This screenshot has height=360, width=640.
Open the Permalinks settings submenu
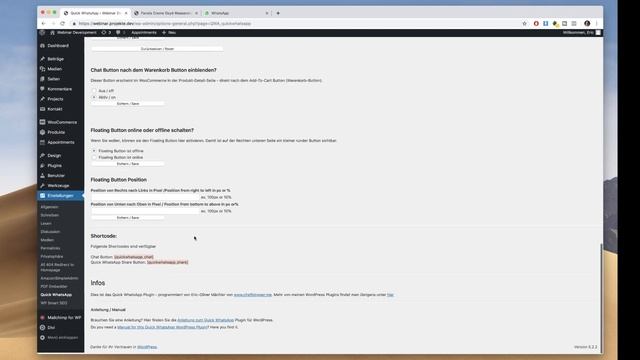[x=51, y=248]
